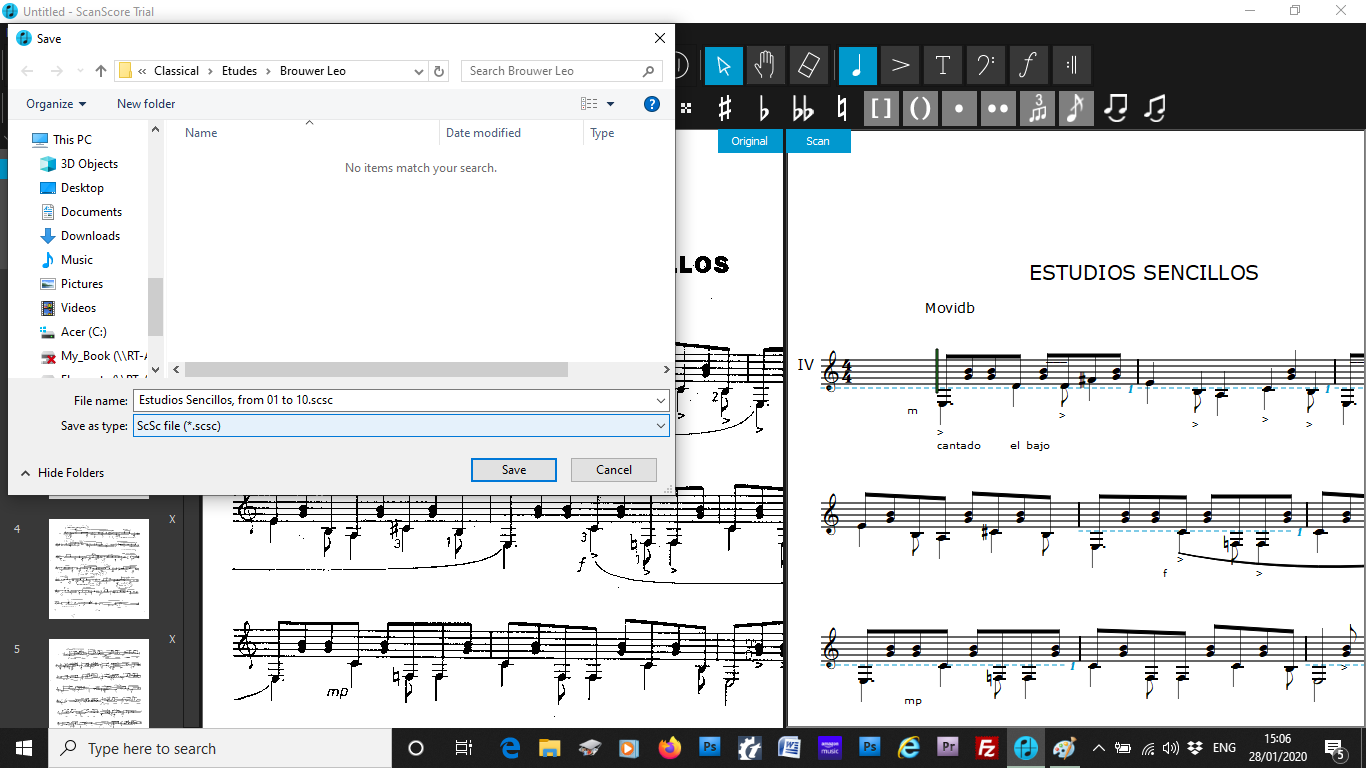
Task: Toggle double augmentation dot
Action: click(x=998, y=108)
